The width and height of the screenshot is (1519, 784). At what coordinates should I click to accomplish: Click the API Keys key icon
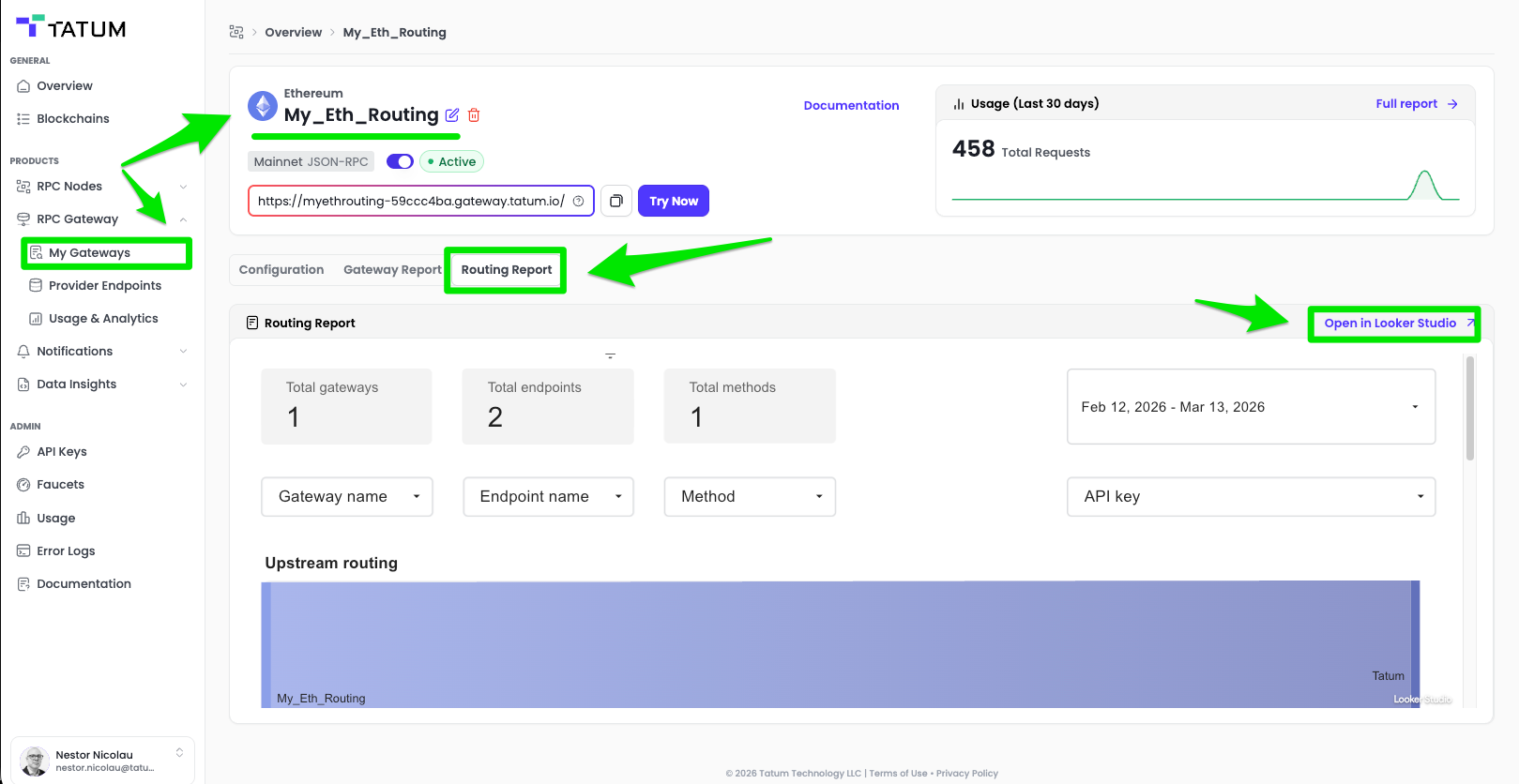click(x=23, y=452)
